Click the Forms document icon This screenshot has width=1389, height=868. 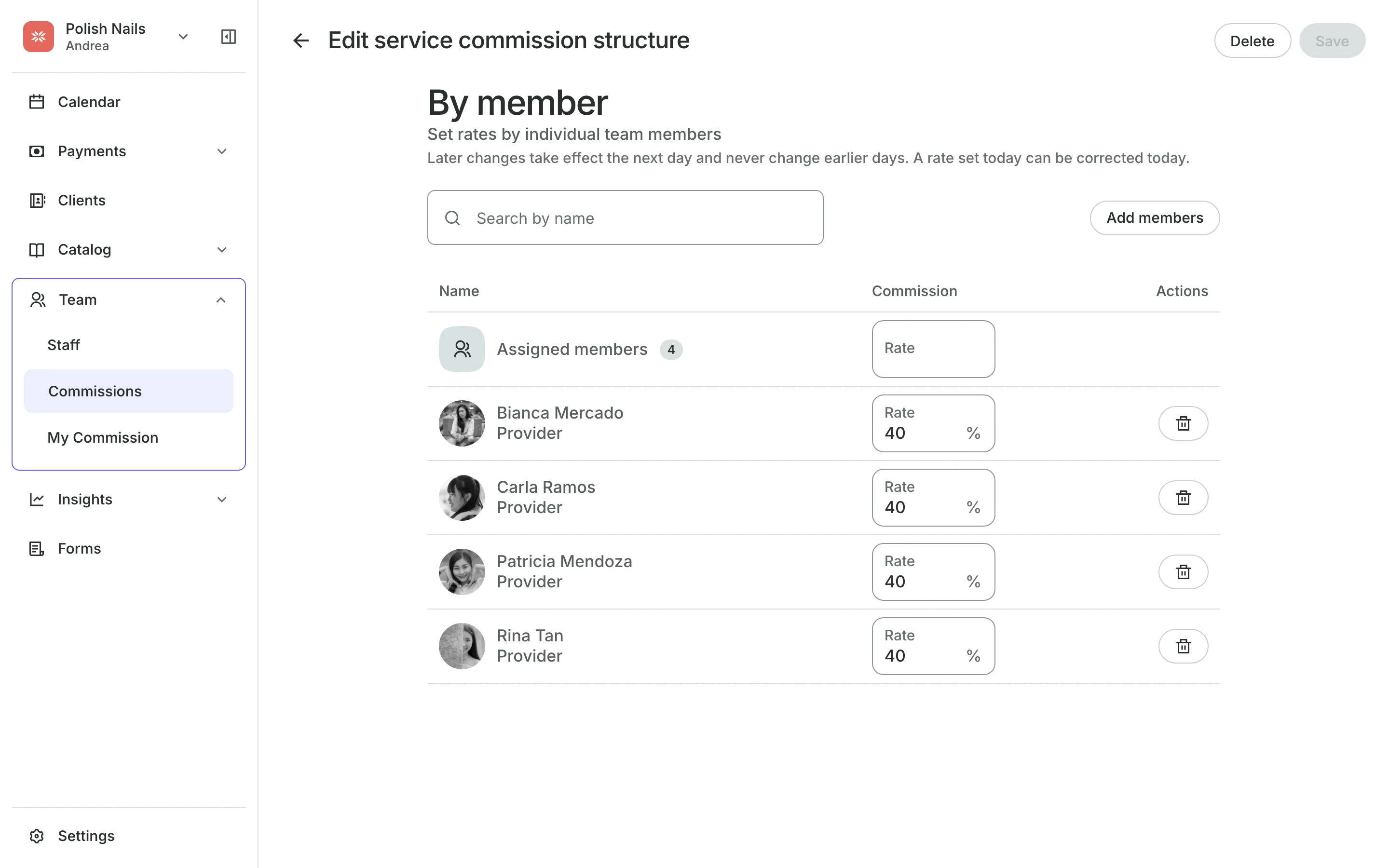coord(37,549)
